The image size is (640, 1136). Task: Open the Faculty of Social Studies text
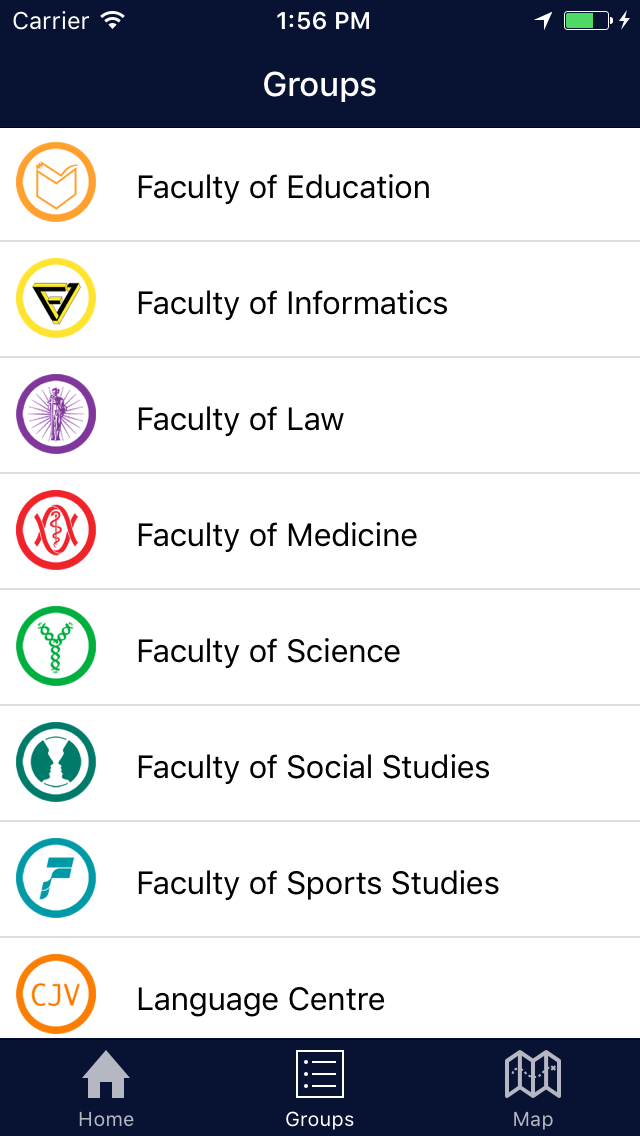point(313,767)
